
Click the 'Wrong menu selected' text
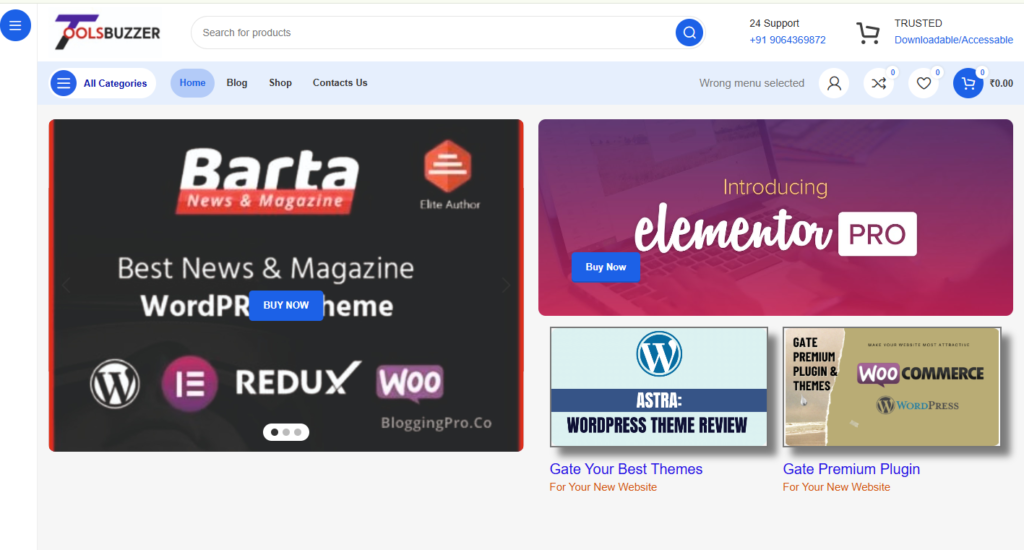coord(752,83)
